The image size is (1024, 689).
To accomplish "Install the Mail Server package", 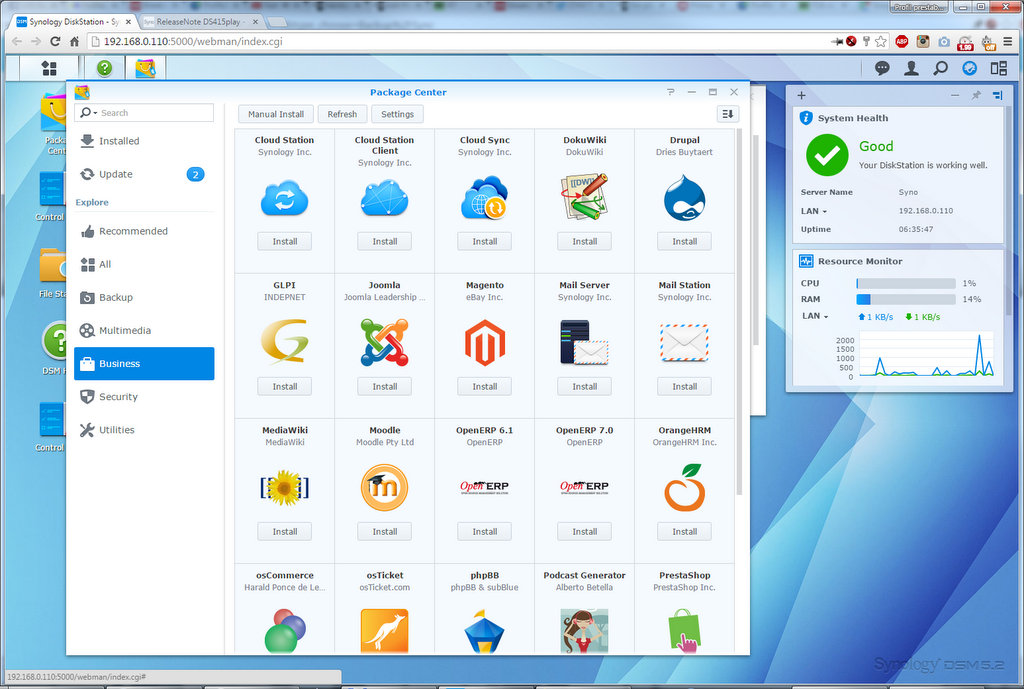I will 584,387.
